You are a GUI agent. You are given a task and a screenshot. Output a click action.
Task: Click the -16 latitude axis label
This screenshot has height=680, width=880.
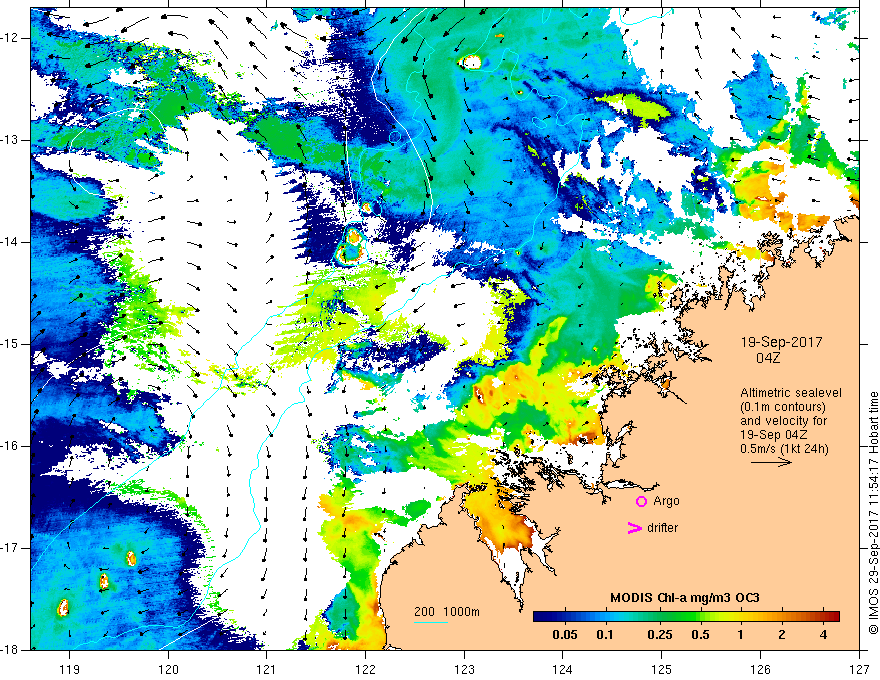(x=10, y=445)
